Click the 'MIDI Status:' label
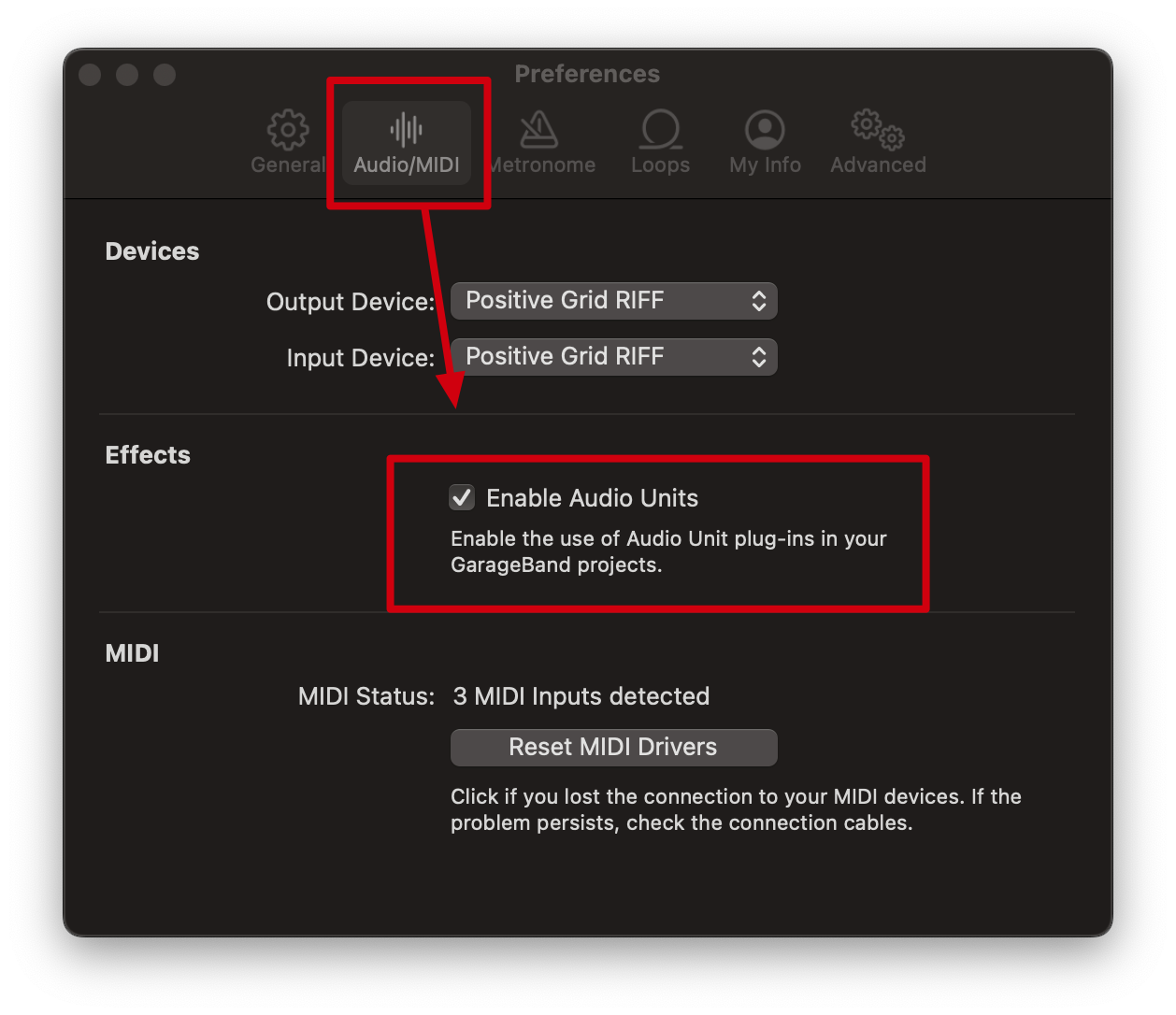 click(366, 696)
